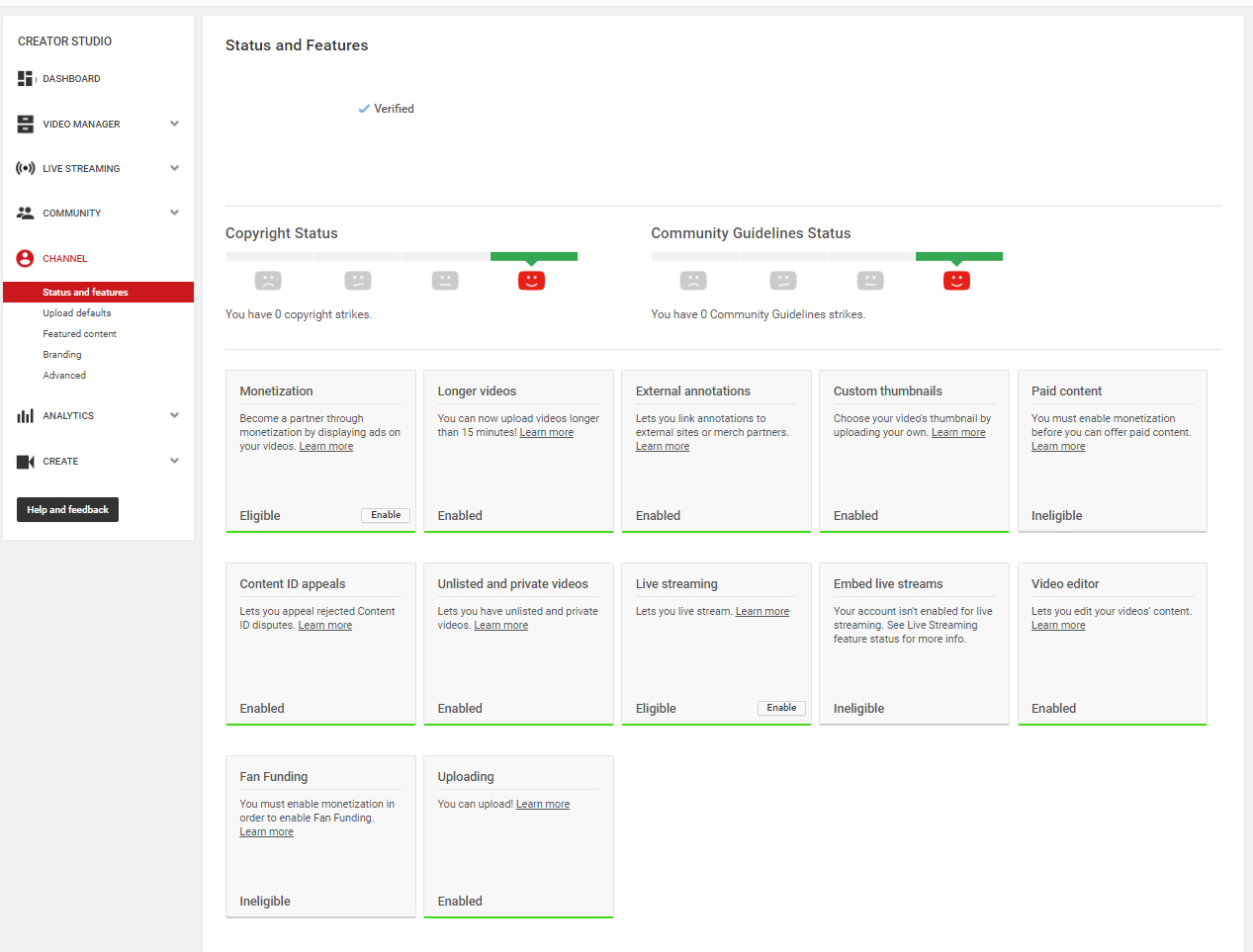Click the second gray face under Community Guidelines
The width and height of the screenshot is (1253, 952).
click(x=783, y=281)
